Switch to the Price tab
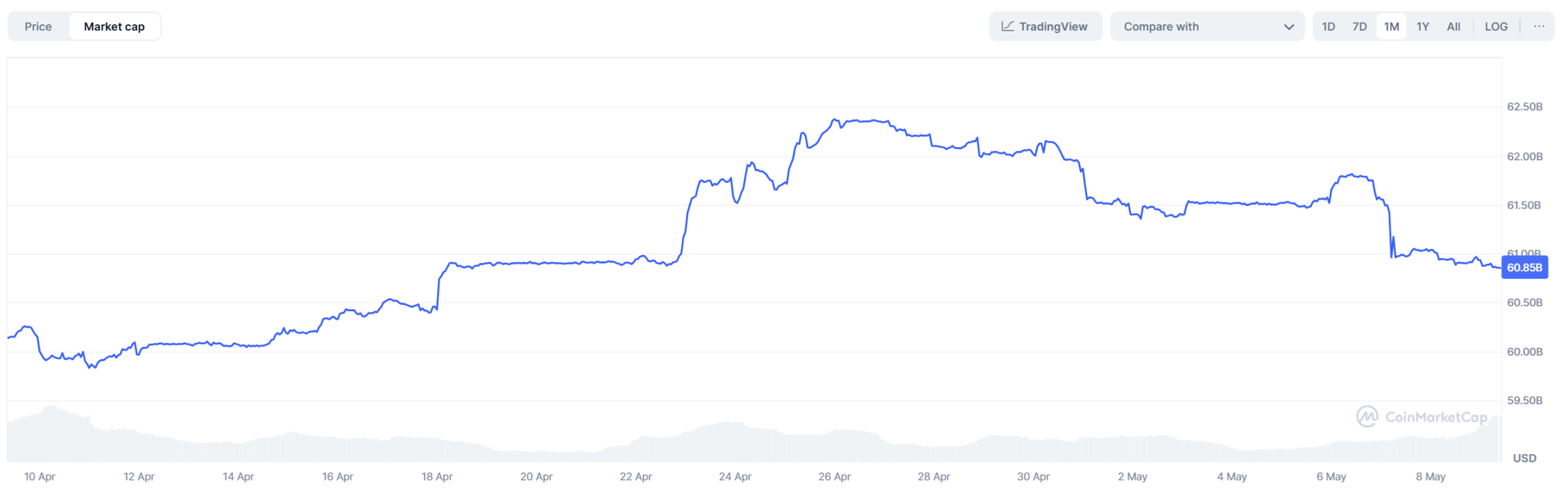The width and height of the screenshot is (1568, 504). 38,26
